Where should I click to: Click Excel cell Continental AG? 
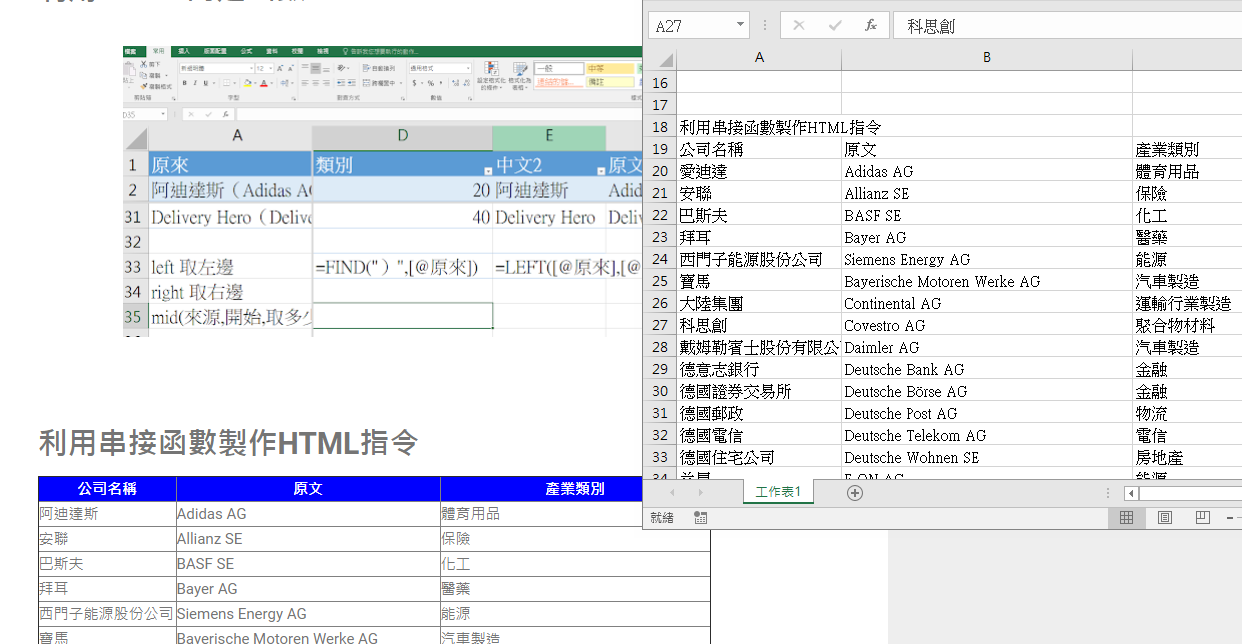(x=987, y=303)
